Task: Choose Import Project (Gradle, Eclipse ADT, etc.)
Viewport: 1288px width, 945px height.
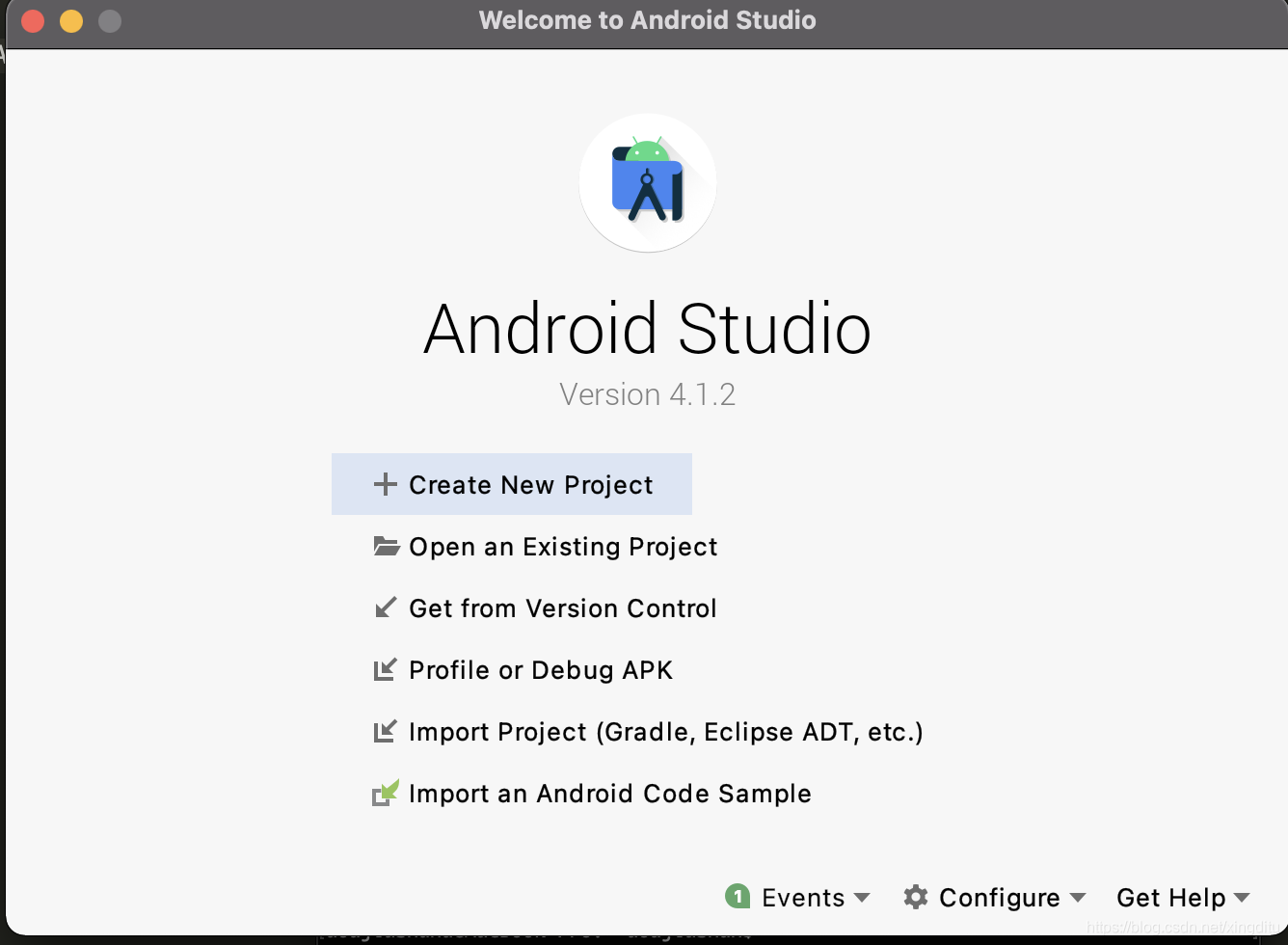Action: 665,732
